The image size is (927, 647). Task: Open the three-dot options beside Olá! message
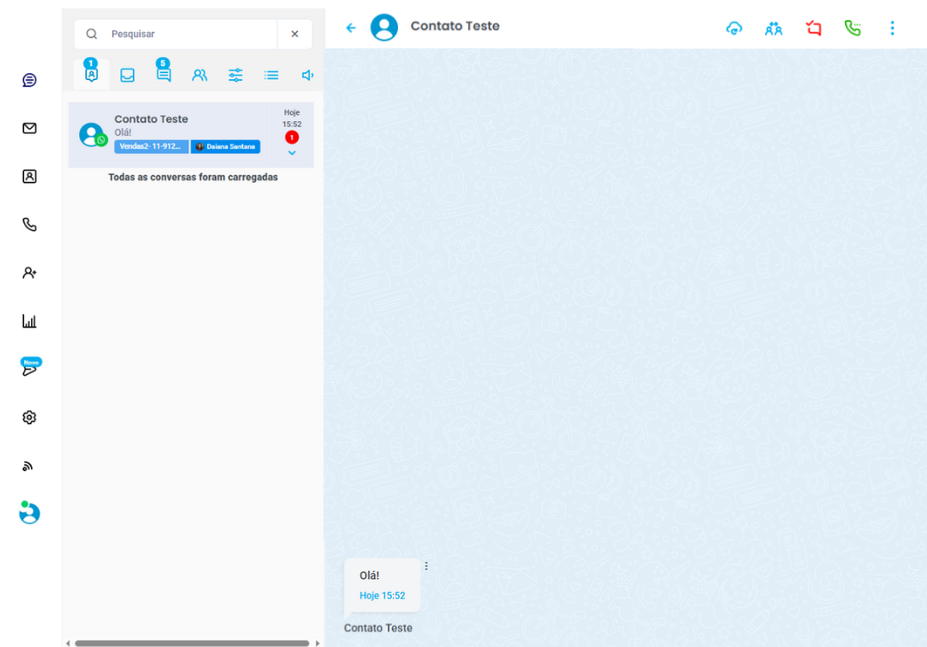coord(426,566)
